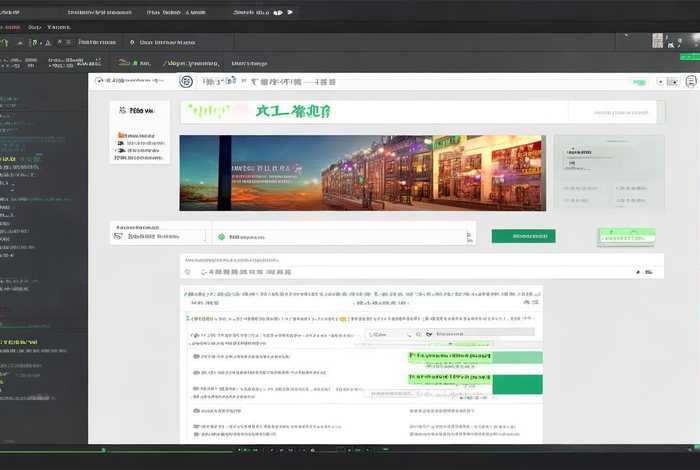Open the night street storefront banner image

point(362,173)
